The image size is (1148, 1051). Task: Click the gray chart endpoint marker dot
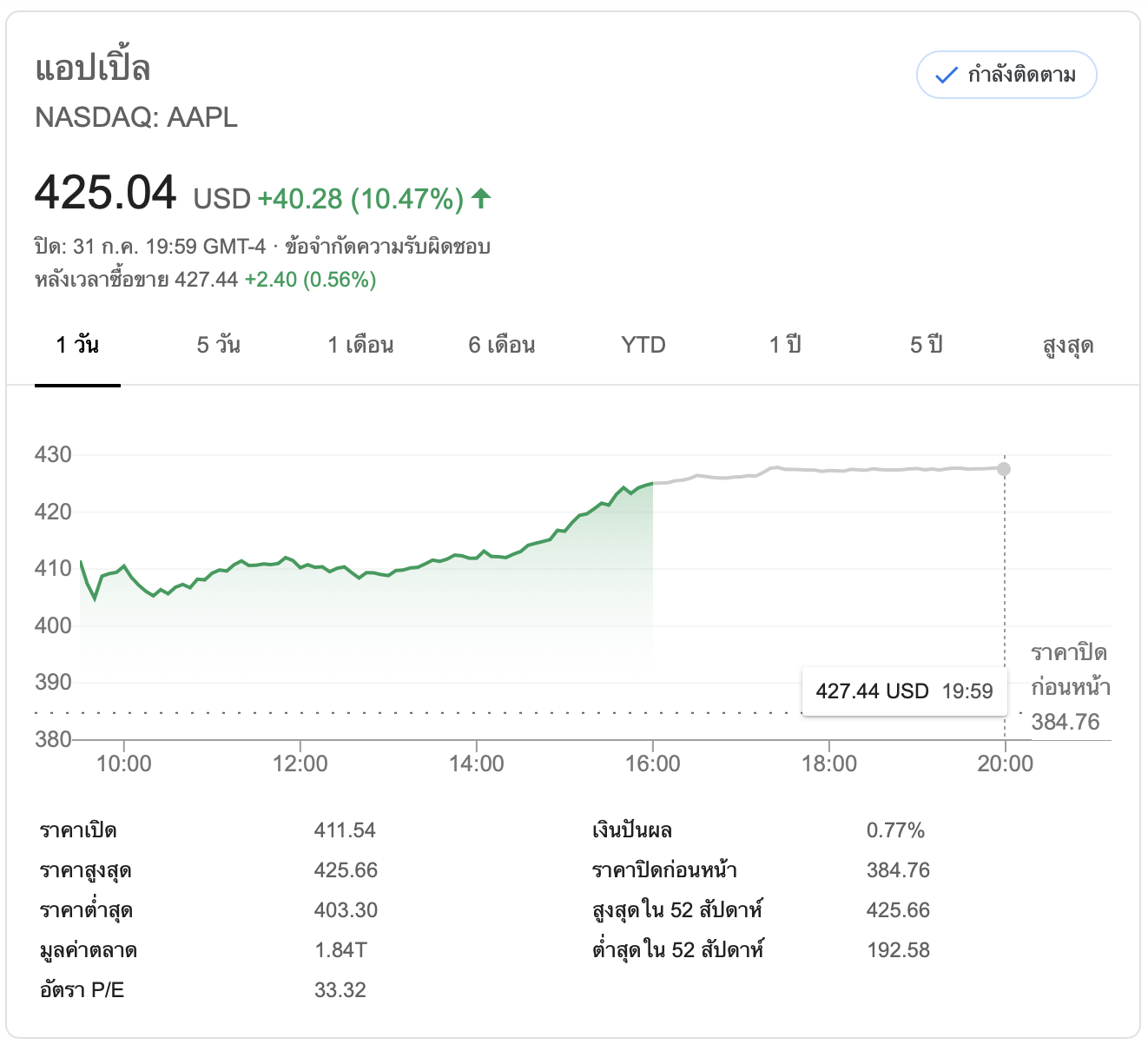coord(1004,469)
